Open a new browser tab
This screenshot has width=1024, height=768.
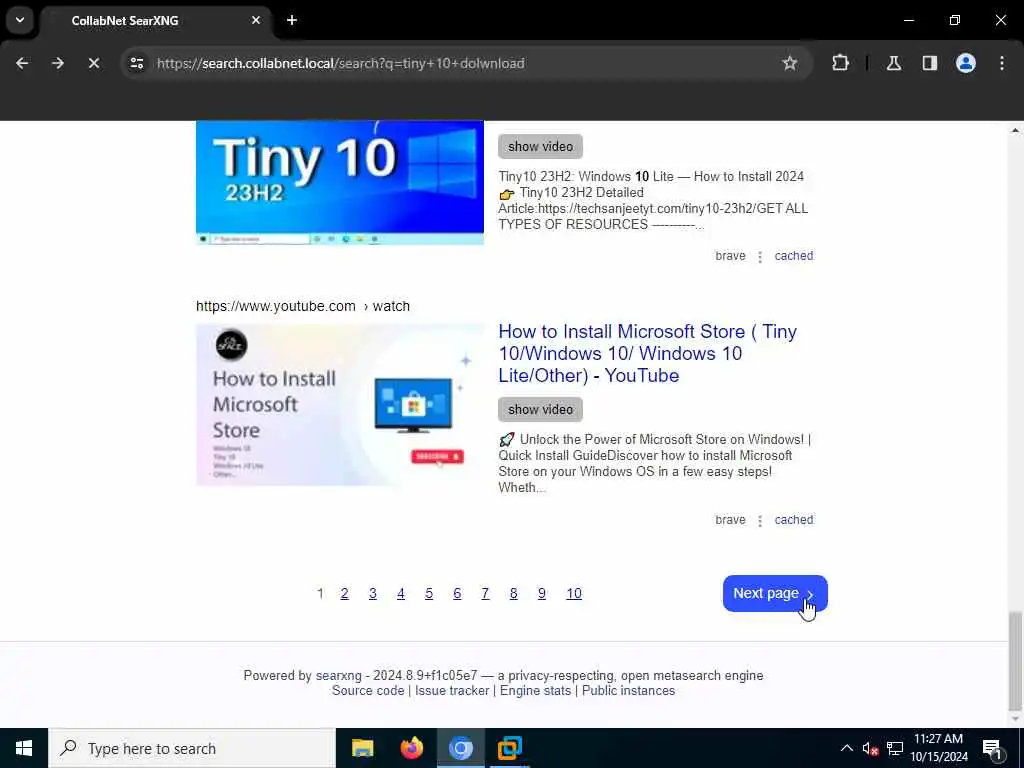click(x=292, y=20)
